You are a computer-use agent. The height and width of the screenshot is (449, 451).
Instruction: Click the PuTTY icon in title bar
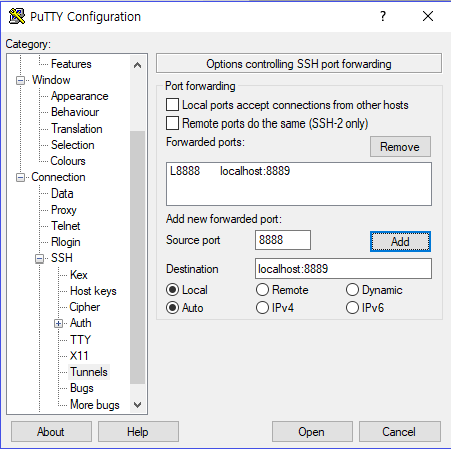pyautogui.click(x=17, y=16)
